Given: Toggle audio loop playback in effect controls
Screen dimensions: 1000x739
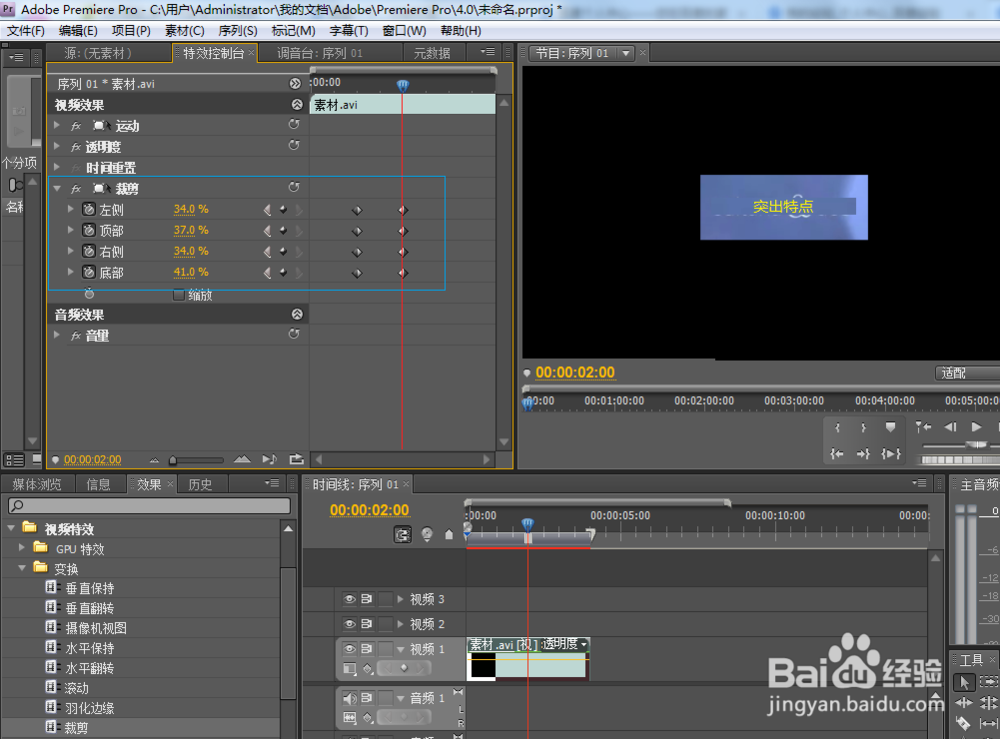Looking at the screenshot, I should point(296,459).
